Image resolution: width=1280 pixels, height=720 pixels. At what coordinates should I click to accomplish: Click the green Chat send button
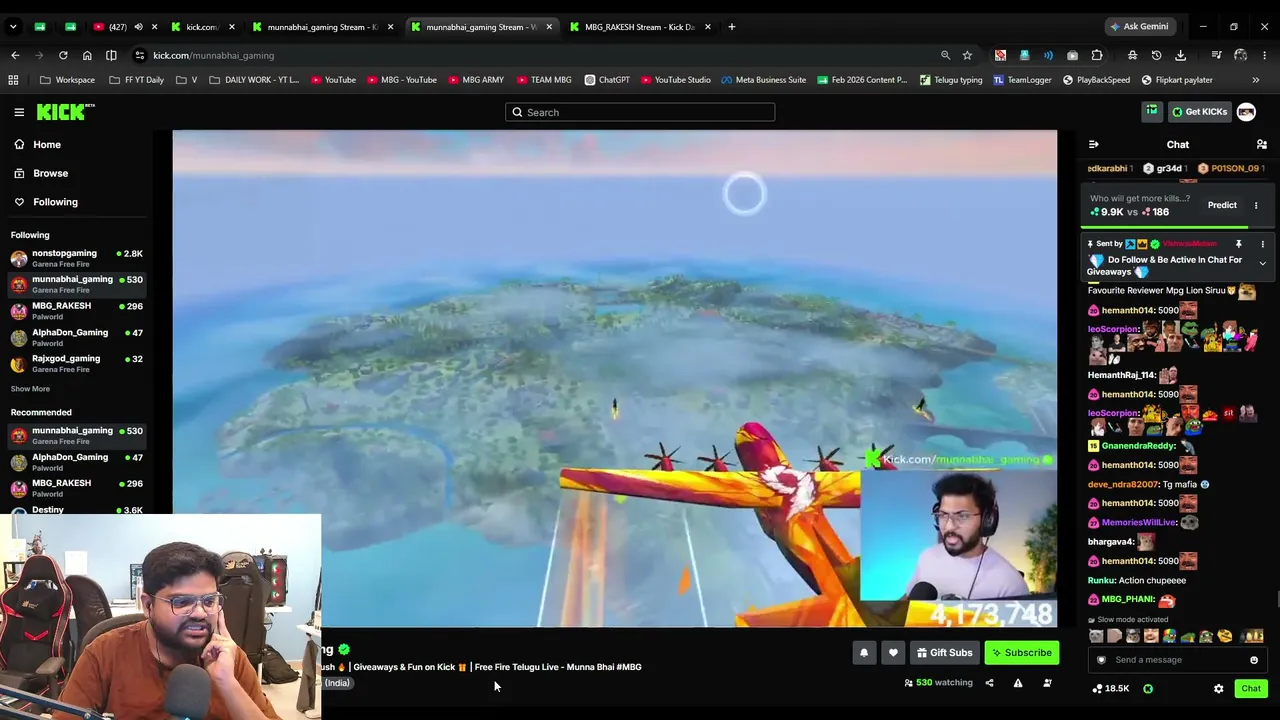1251,689
